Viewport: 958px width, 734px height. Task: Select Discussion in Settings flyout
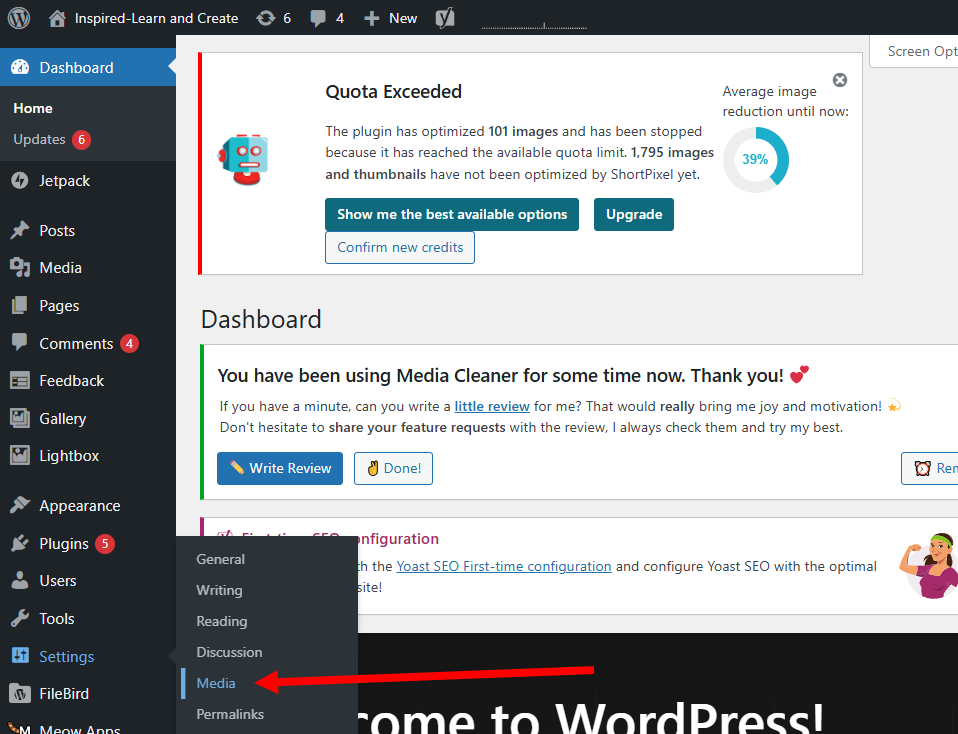click(x=229, y=652)
